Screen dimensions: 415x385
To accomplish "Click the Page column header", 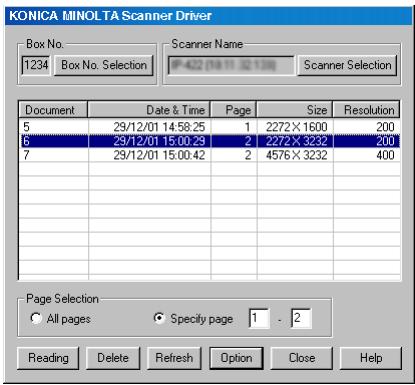I will [233, 110].
